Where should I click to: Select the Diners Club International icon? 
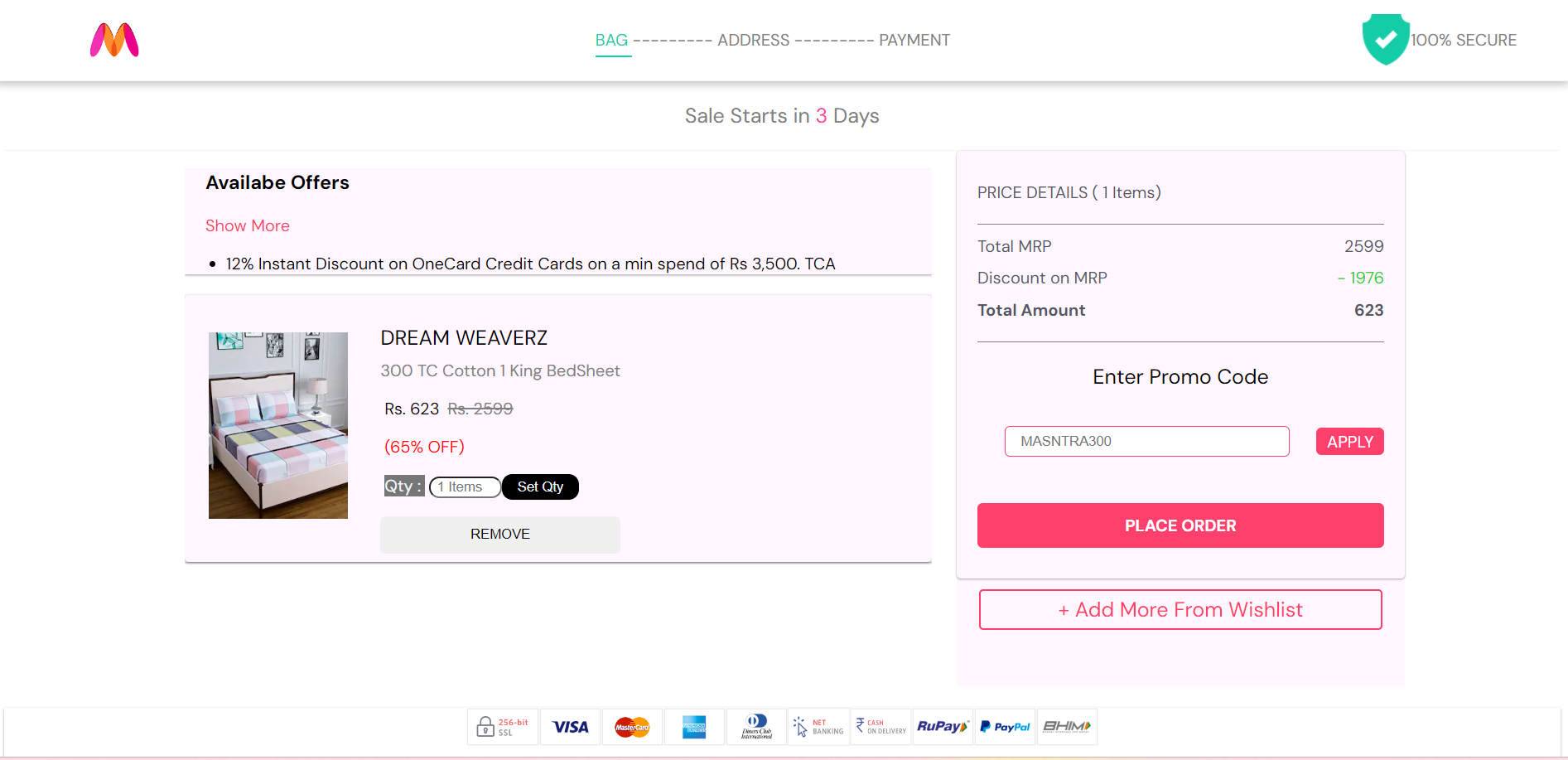click(x=755, y=726)
